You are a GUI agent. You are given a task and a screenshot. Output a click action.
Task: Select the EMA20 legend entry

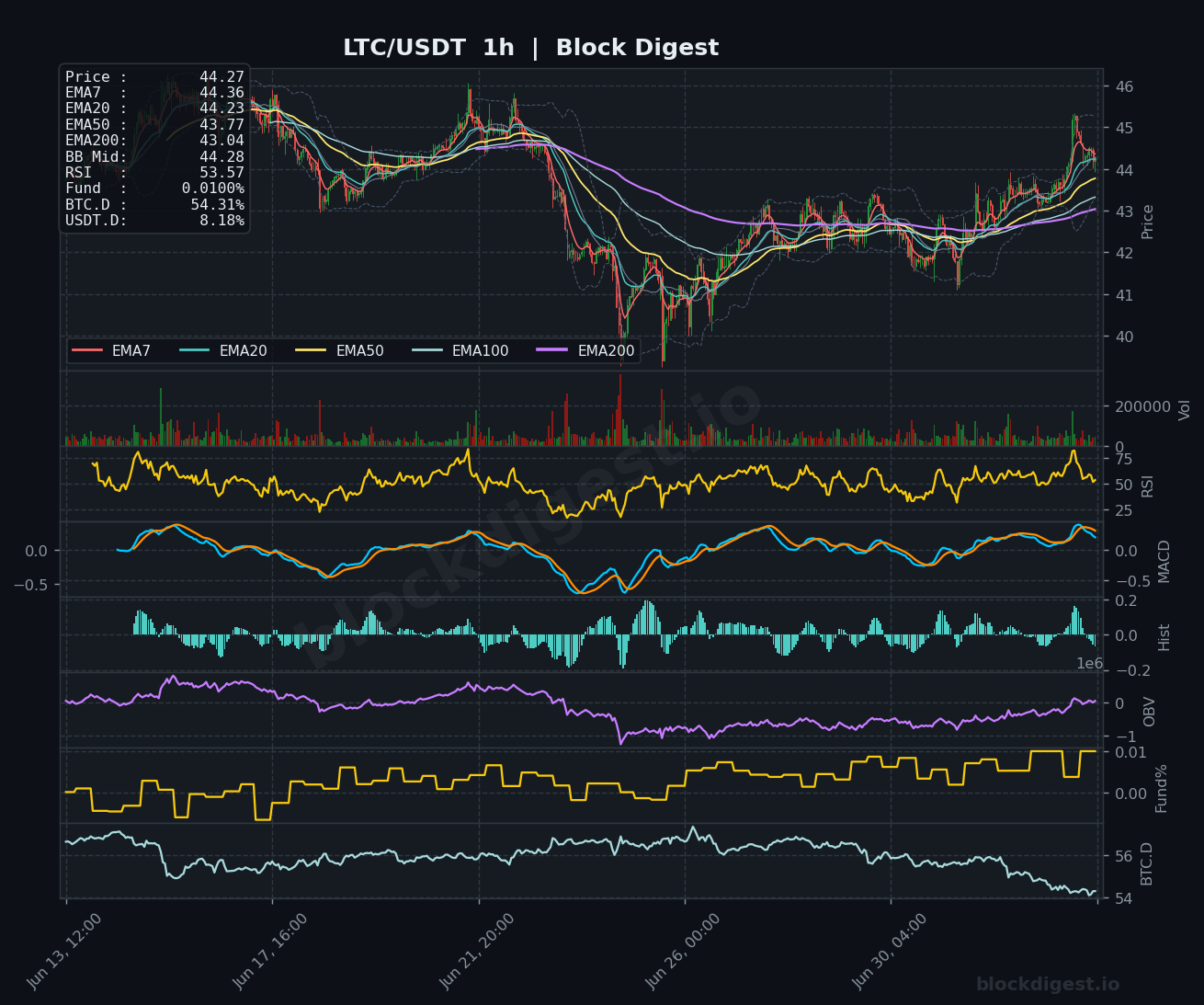tap(222, 350)
